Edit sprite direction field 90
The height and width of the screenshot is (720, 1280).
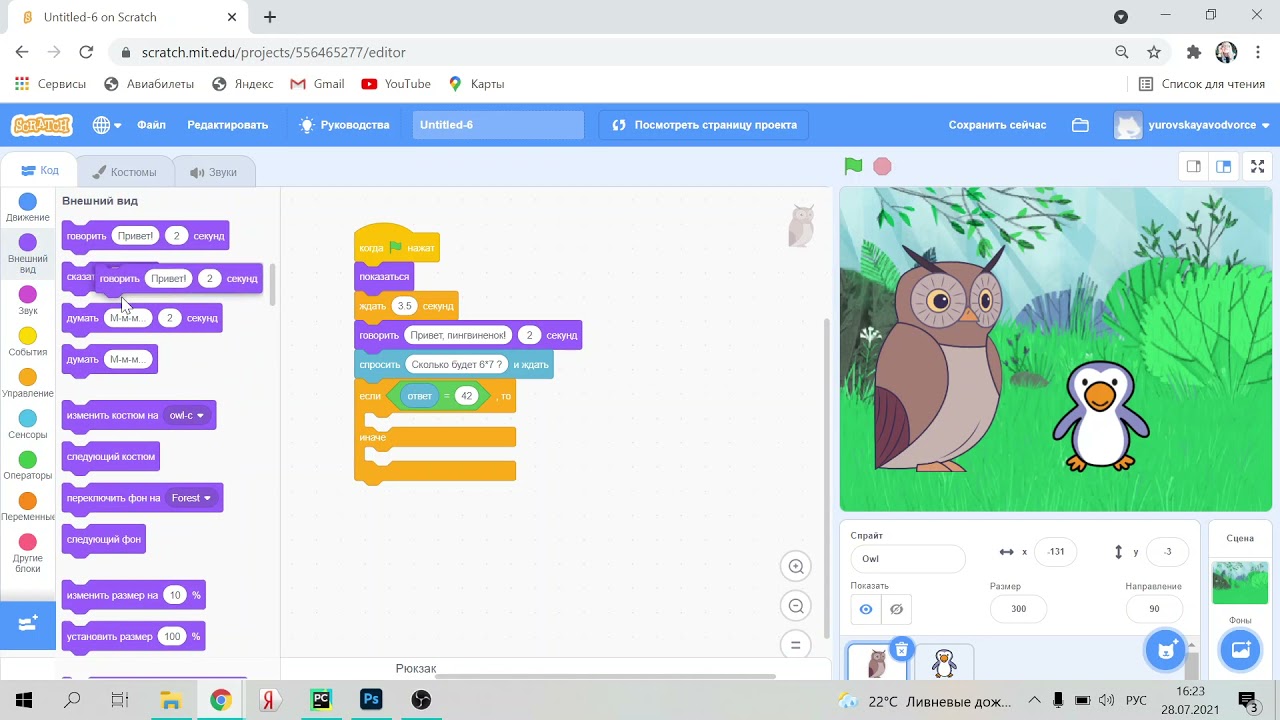[1154, 608]
